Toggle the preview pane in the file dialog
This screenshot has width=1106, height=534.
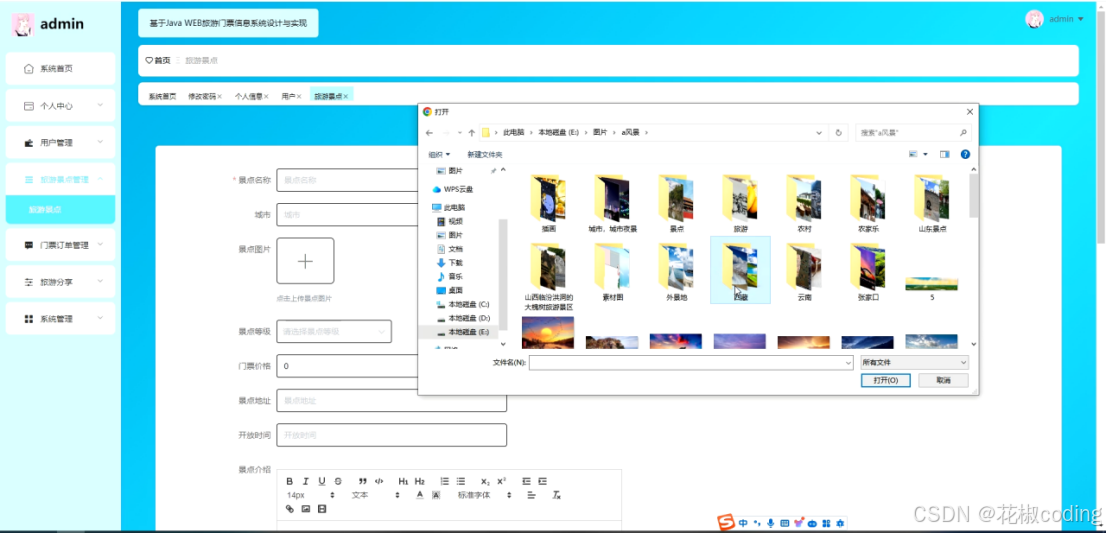944,154
